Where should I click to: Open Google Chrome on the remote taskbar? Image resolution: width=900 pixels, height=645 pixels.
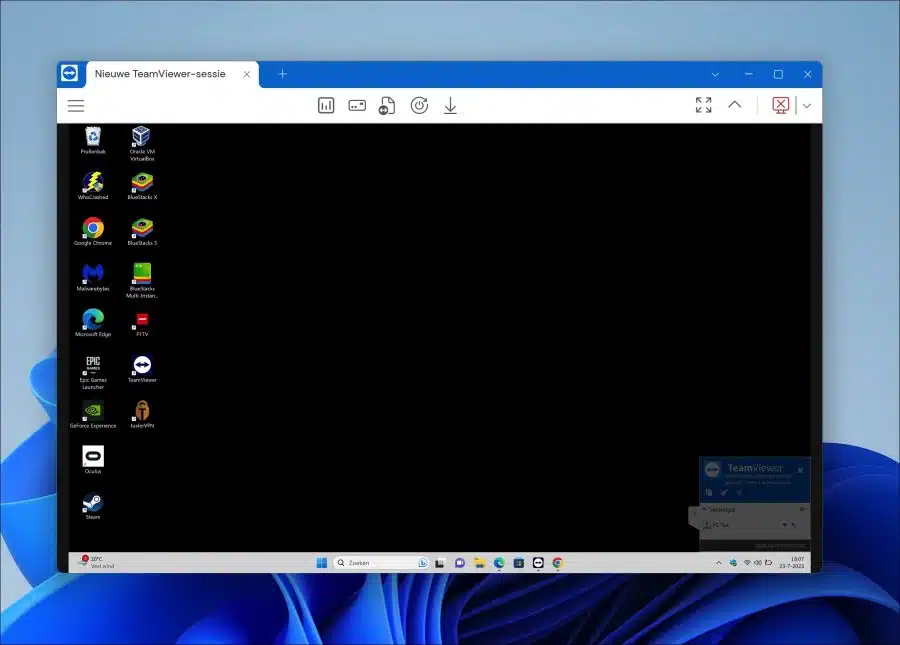(557, 563)
